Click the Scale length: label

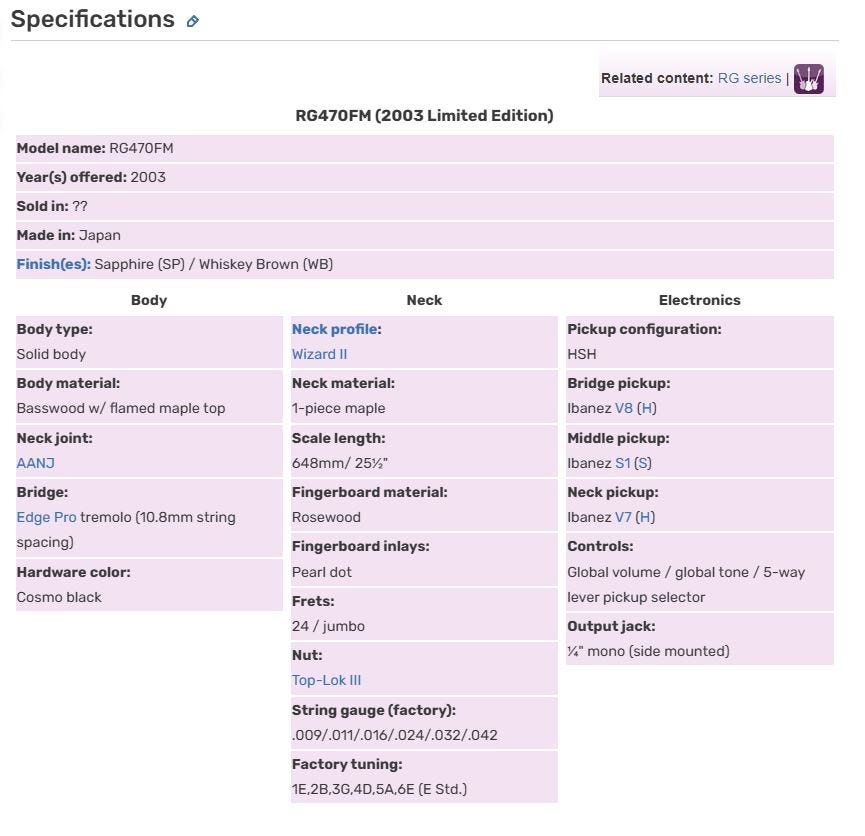(339, 438)
